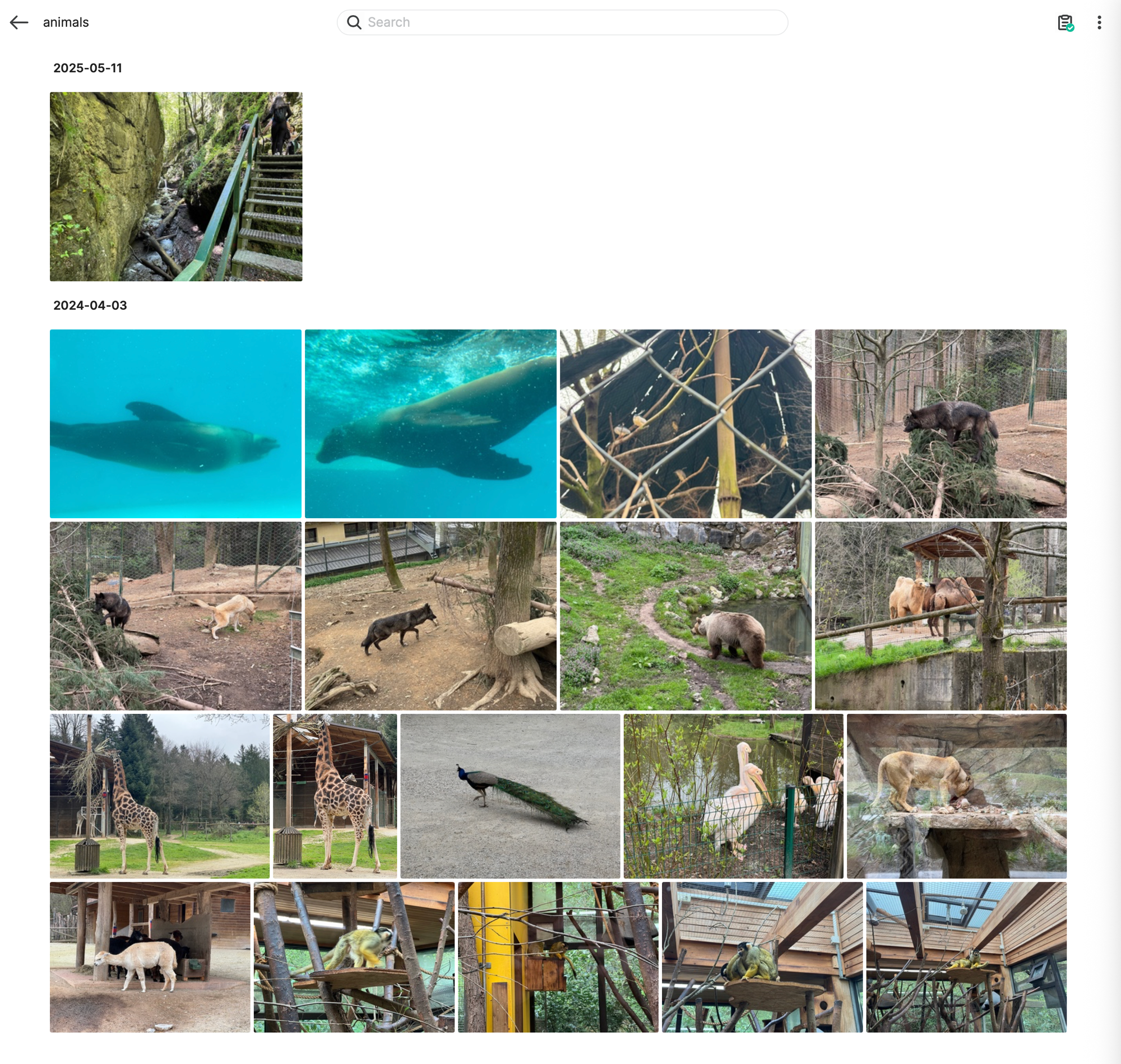Image resolution: width=1121 pixels, height=1064 pixels.
Task: Select the 2024-04-03 date heading
Action: tap(90, 305)
